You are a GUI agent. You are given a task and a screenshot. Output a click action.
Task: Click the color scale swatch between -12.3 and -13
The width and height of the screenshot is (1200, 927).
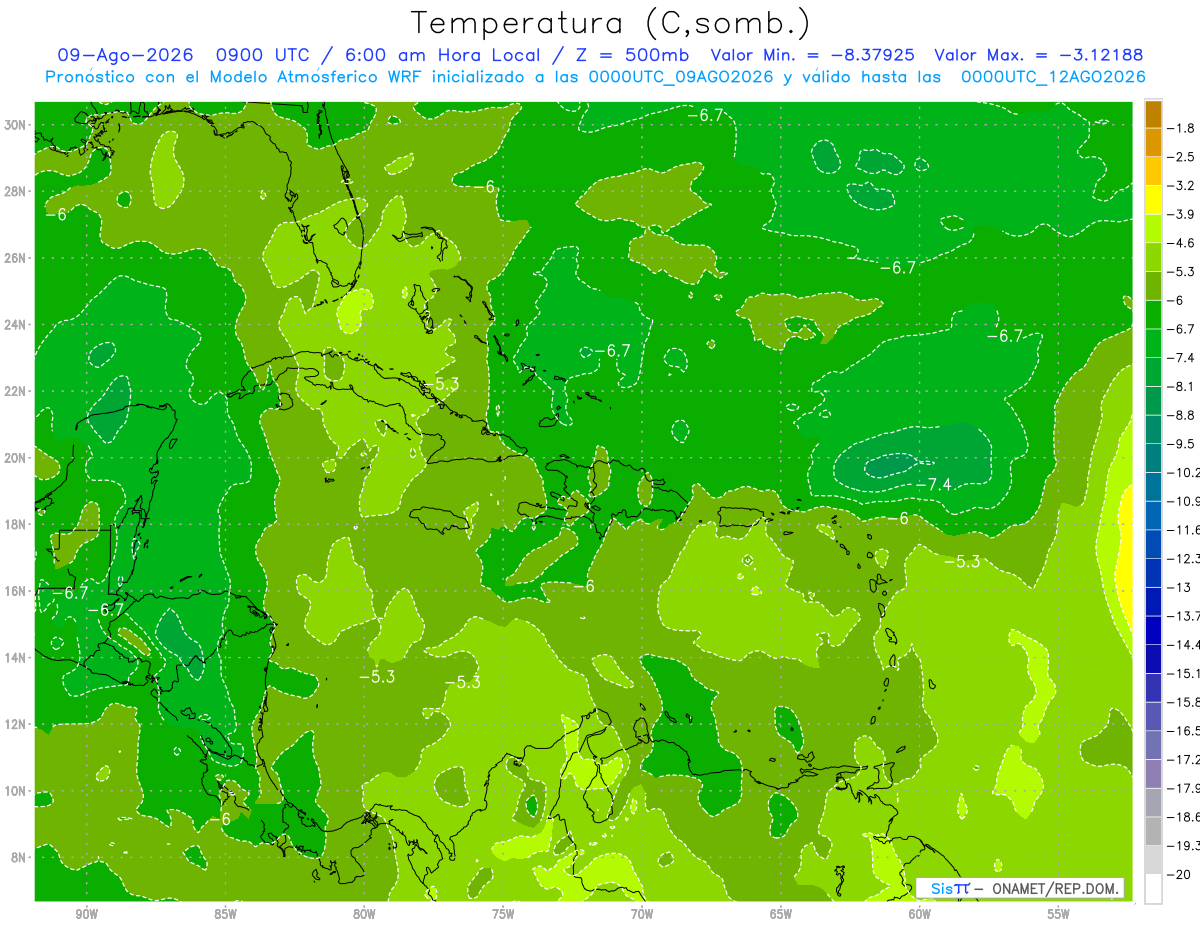[1154, 572]
